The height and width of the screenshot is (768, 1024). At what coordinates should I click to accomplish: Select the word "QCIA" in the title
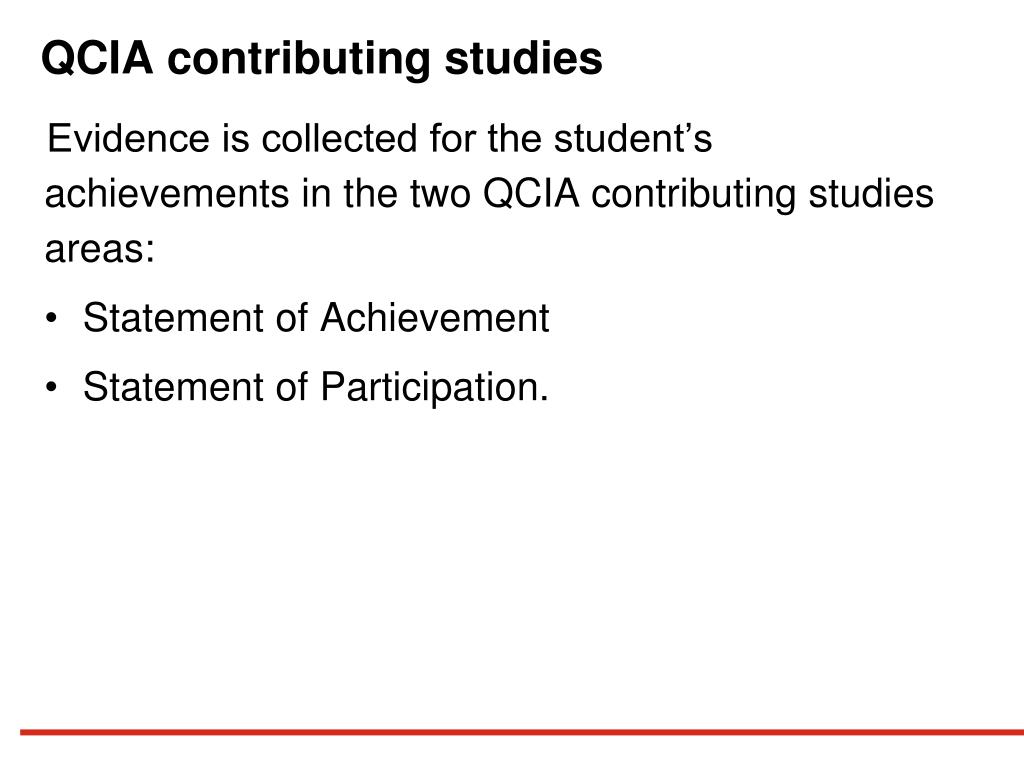point(97,58)
